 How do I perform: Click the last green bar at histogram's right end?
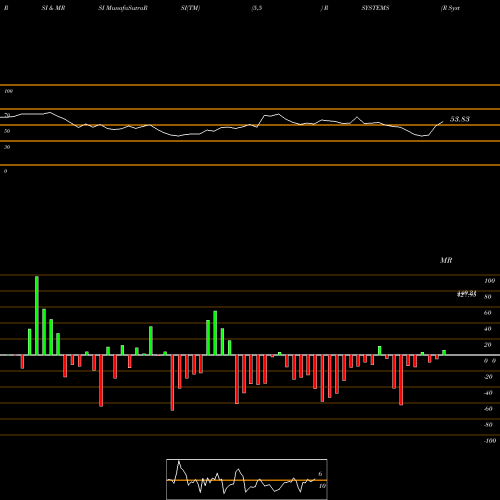tap(444, 353)
